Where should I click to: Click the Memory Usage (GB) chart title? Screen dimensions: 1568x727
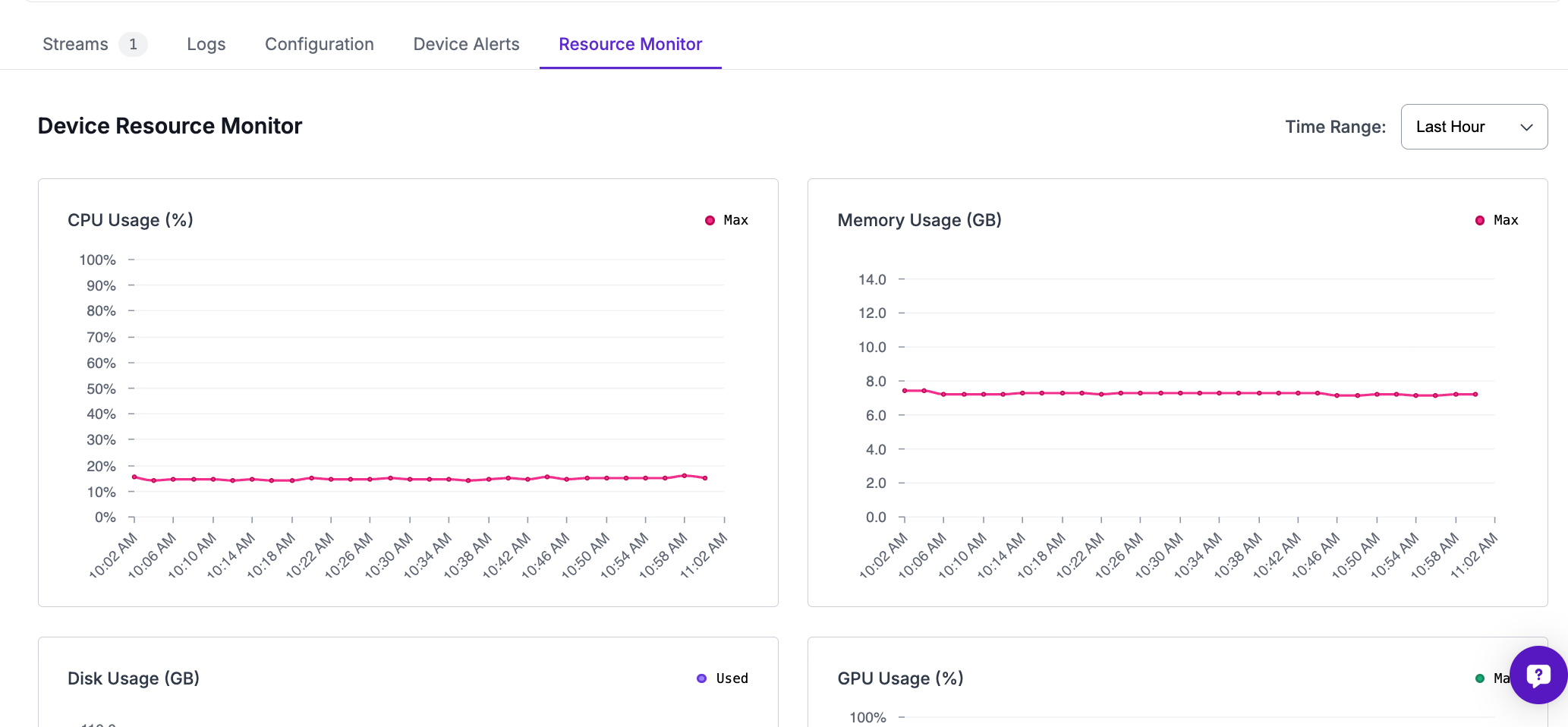[919, 220]
